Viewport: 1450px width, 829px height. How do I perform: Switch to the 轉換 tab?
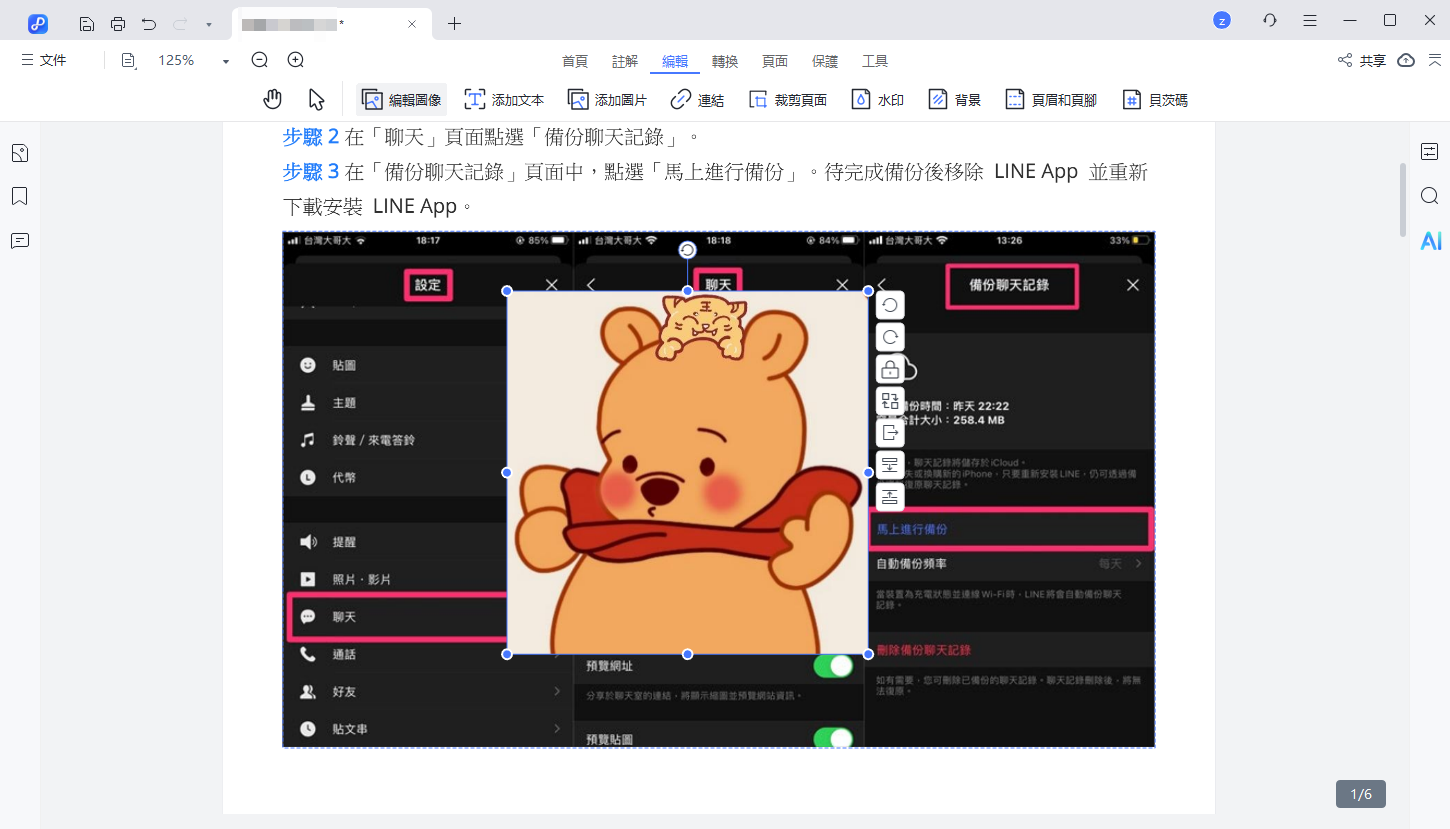tap(725, 61)
